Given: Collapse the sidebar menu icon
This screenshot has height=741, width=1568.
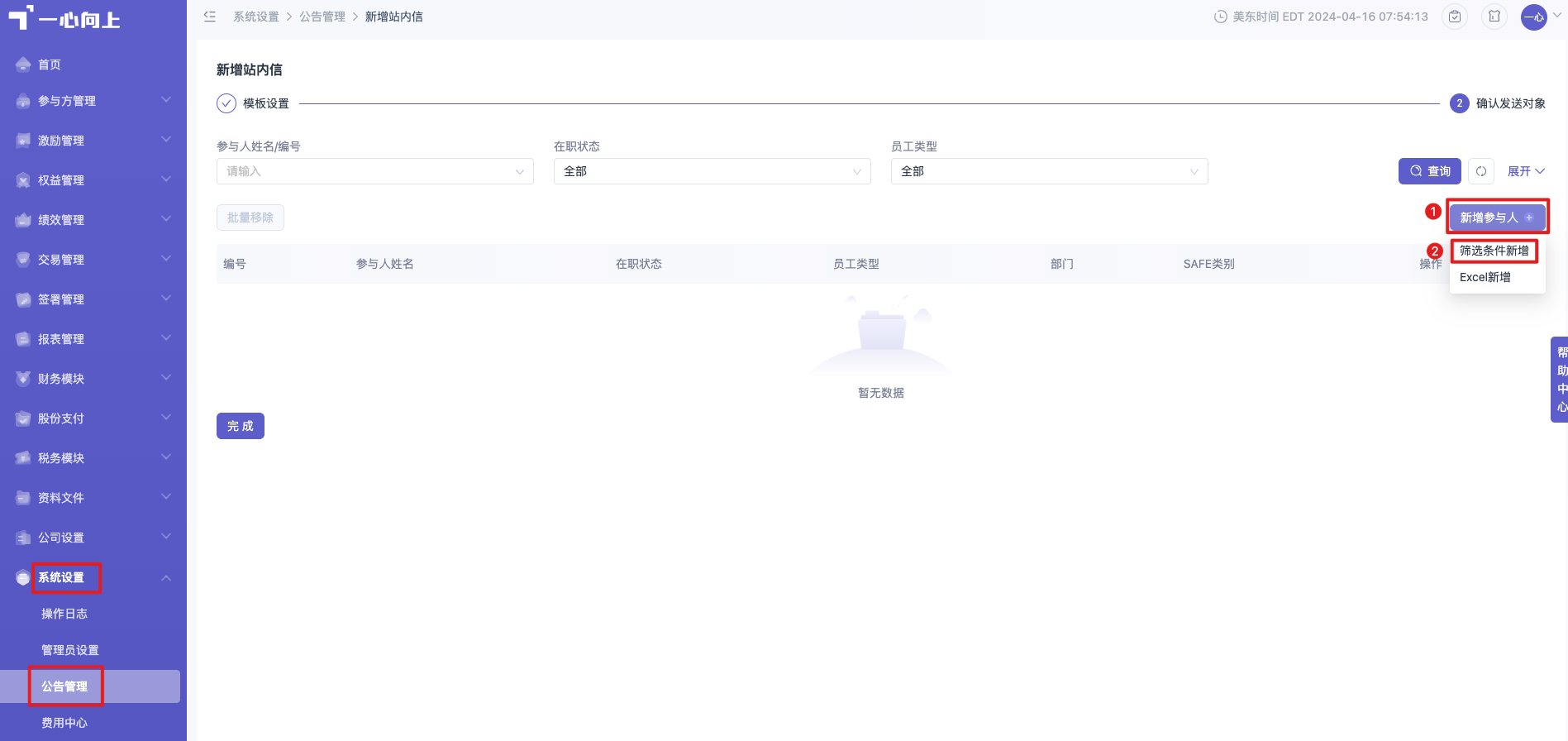Looking at the screenshot, I should [x=210, y=17].
